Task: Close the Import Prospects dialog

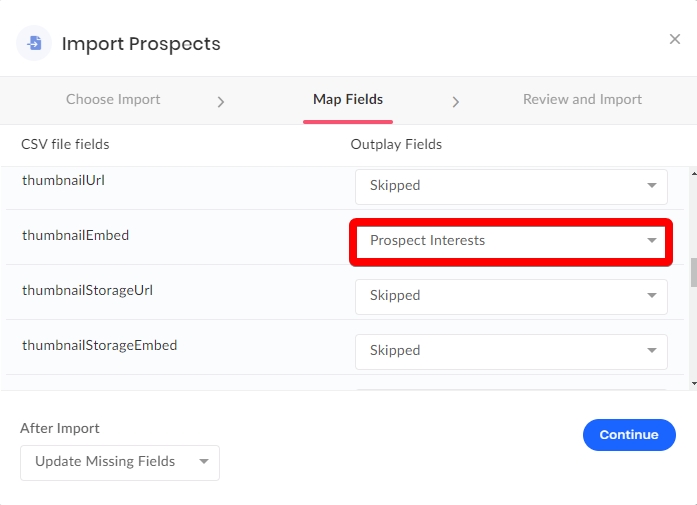Action: point(675,39)
